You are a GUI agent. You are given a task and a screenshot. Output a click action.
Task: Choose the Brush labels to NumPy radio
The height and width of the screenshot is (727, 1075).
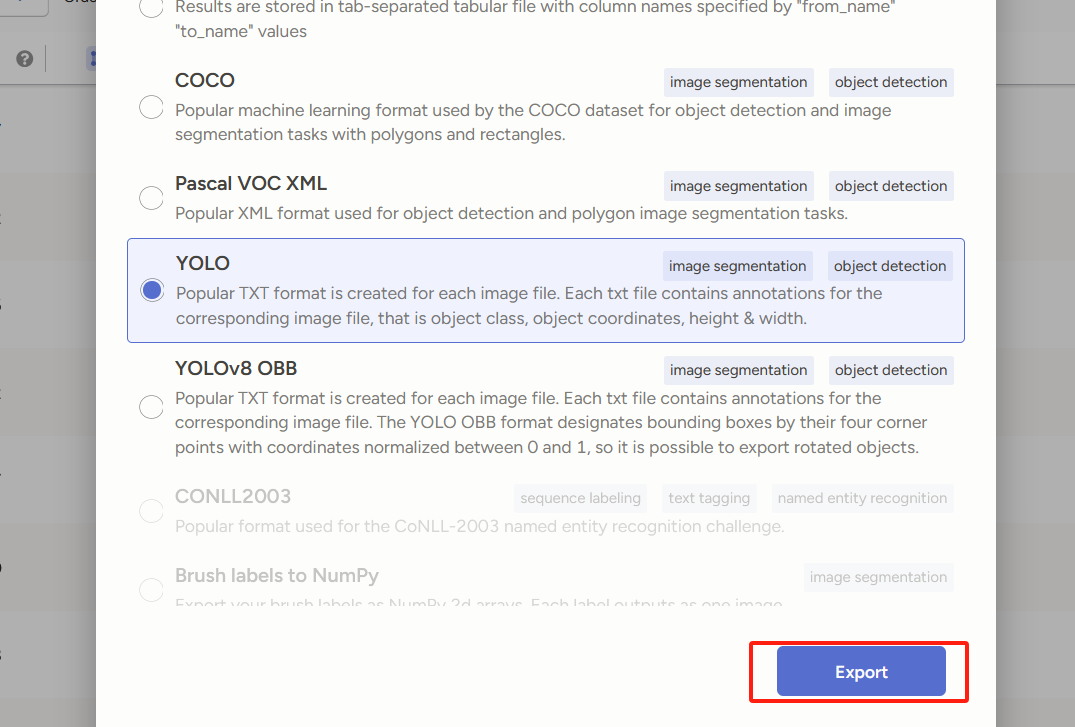pos(151,590)
